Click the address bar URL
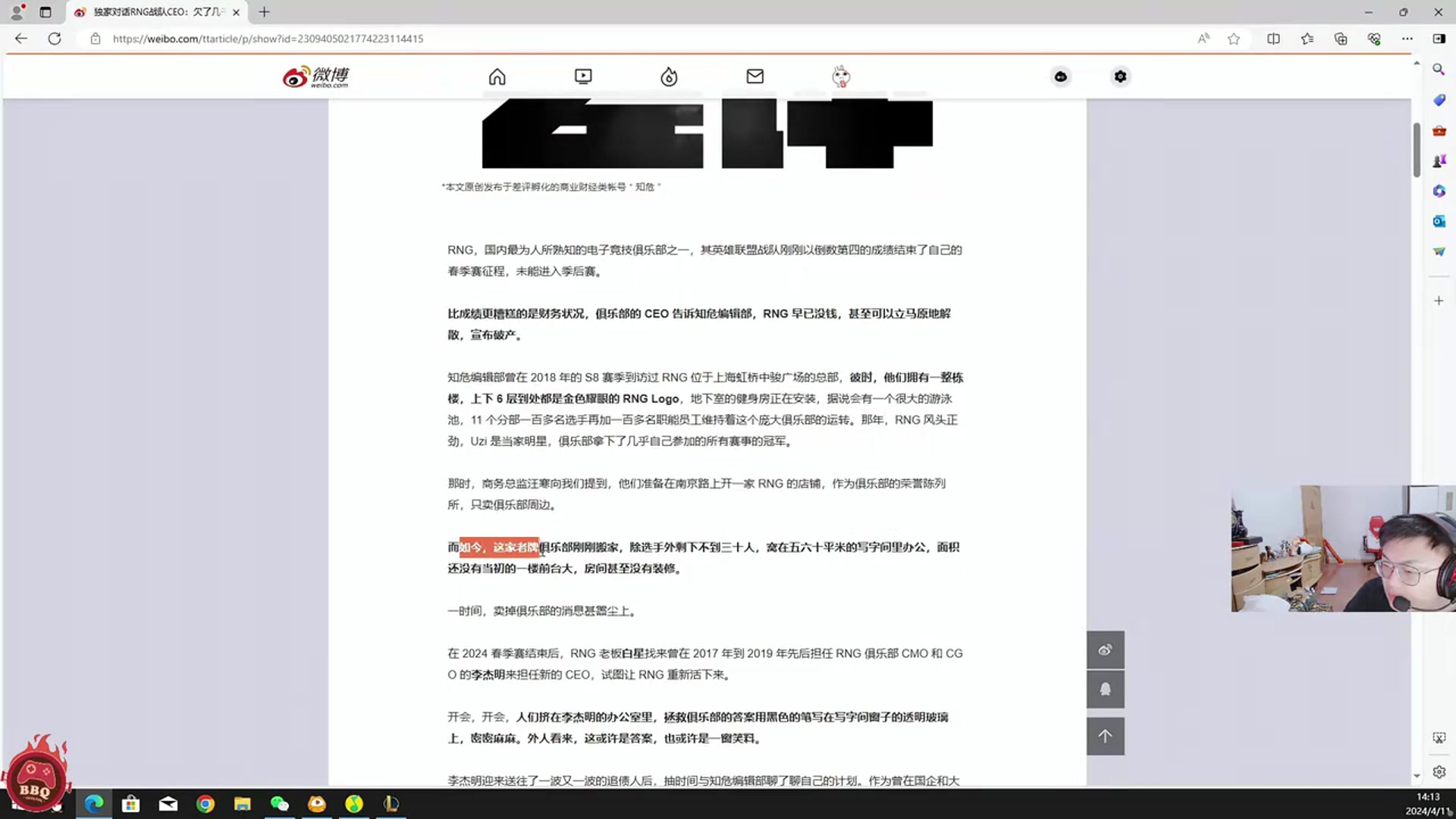The width and height of the screenshot is (1456, 819). (x=268, y=39)
